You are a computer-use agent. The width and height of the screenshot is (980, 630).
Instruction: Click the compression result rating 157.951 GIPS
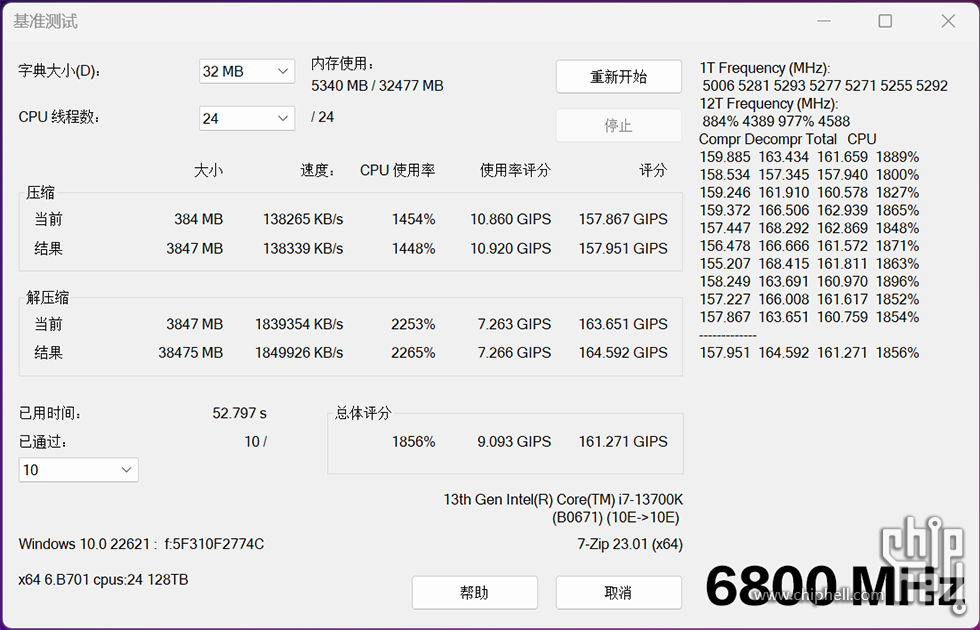point(623,249)
